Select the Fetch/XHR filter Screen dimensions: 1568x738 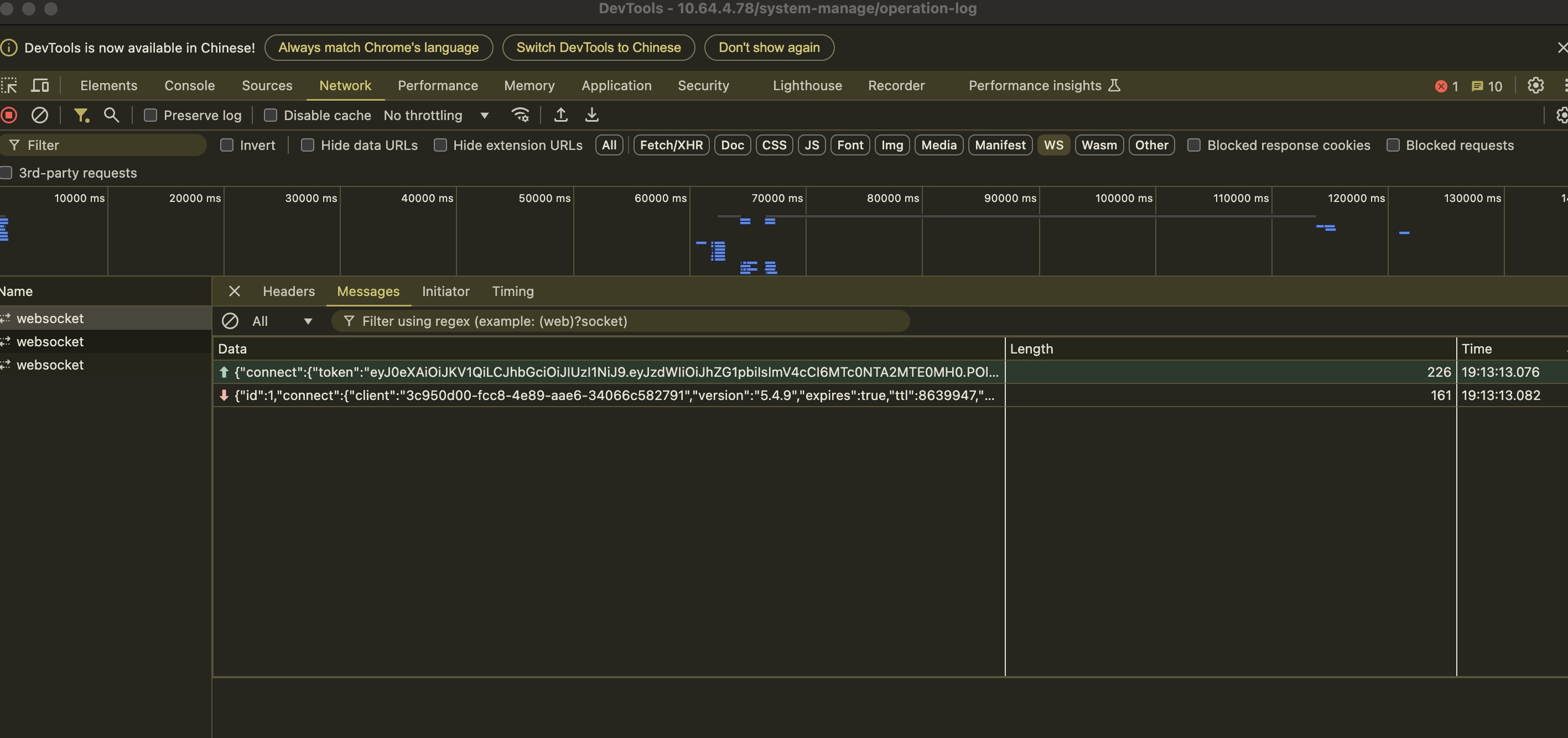(x=671, y=145)
